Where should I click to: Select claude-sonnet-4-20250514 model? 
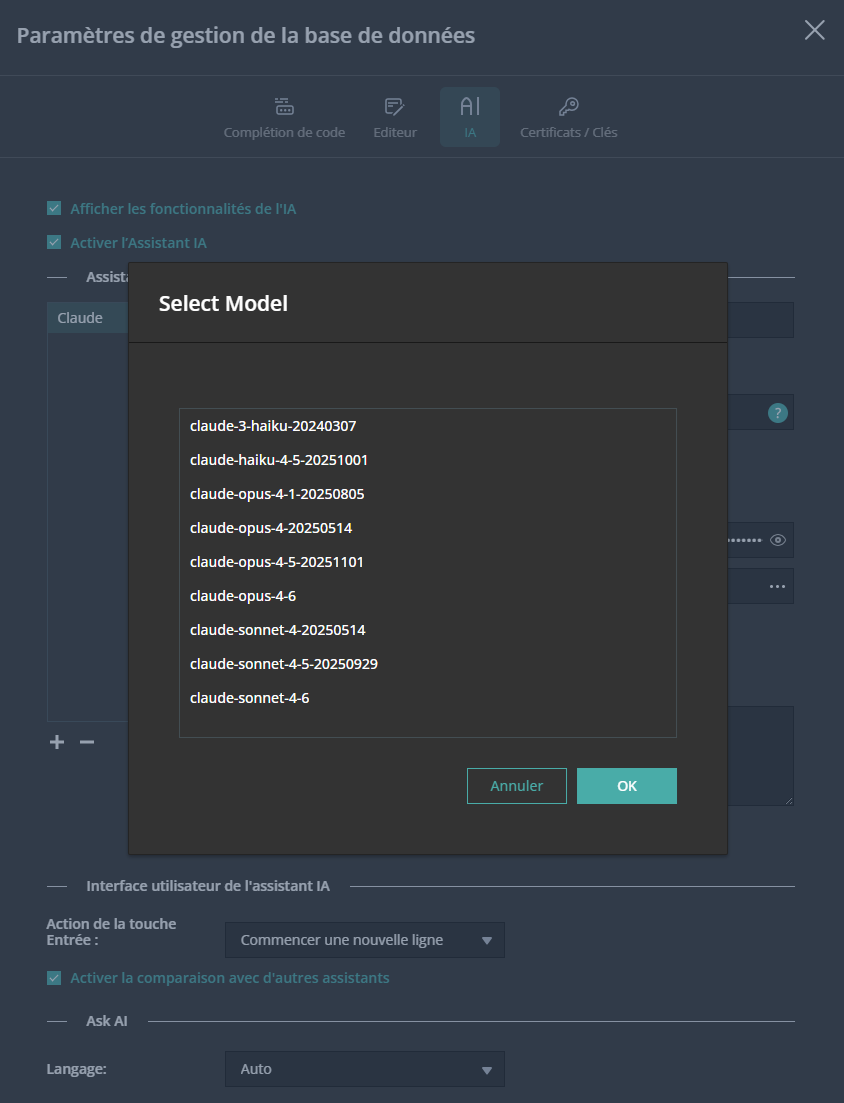[x=428, y=630]
